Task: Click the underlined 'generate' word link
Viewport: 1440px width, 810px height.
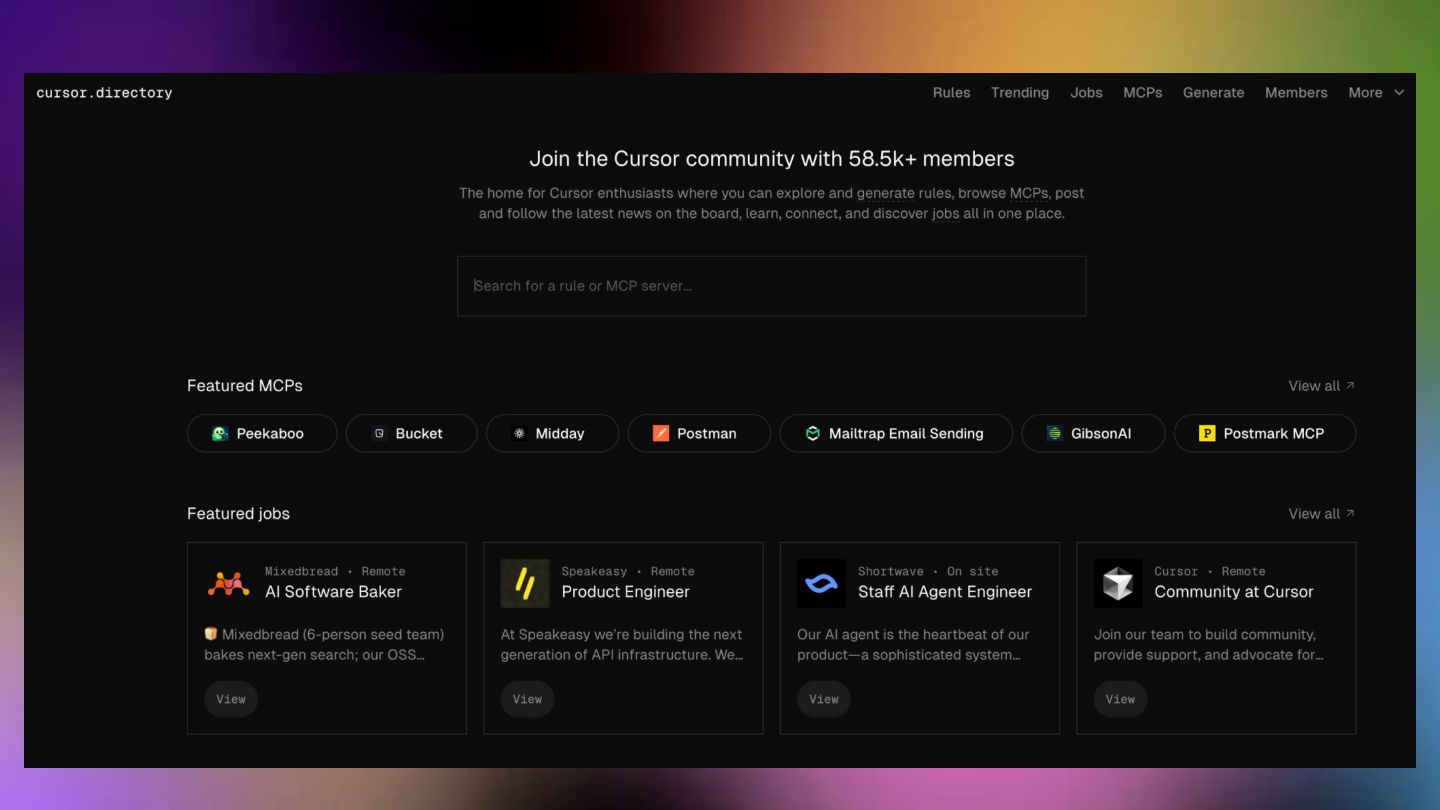Action: coord(885,193)
